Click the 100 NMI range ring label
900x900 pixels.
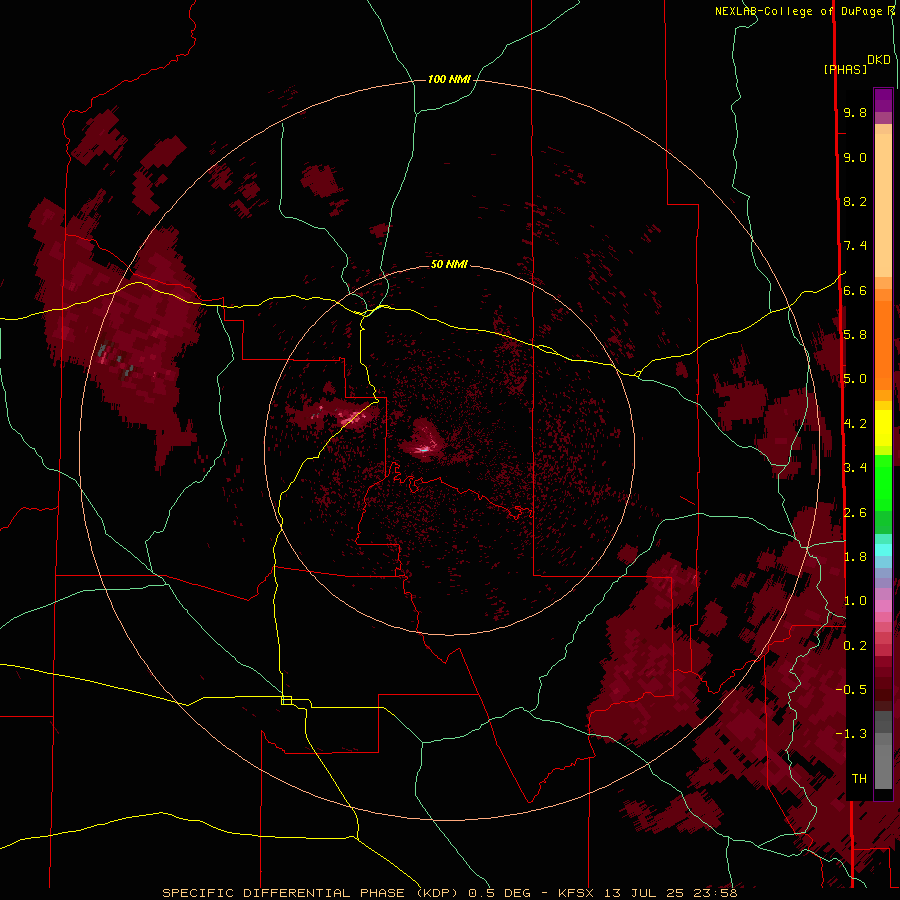[x=449, y=79]
